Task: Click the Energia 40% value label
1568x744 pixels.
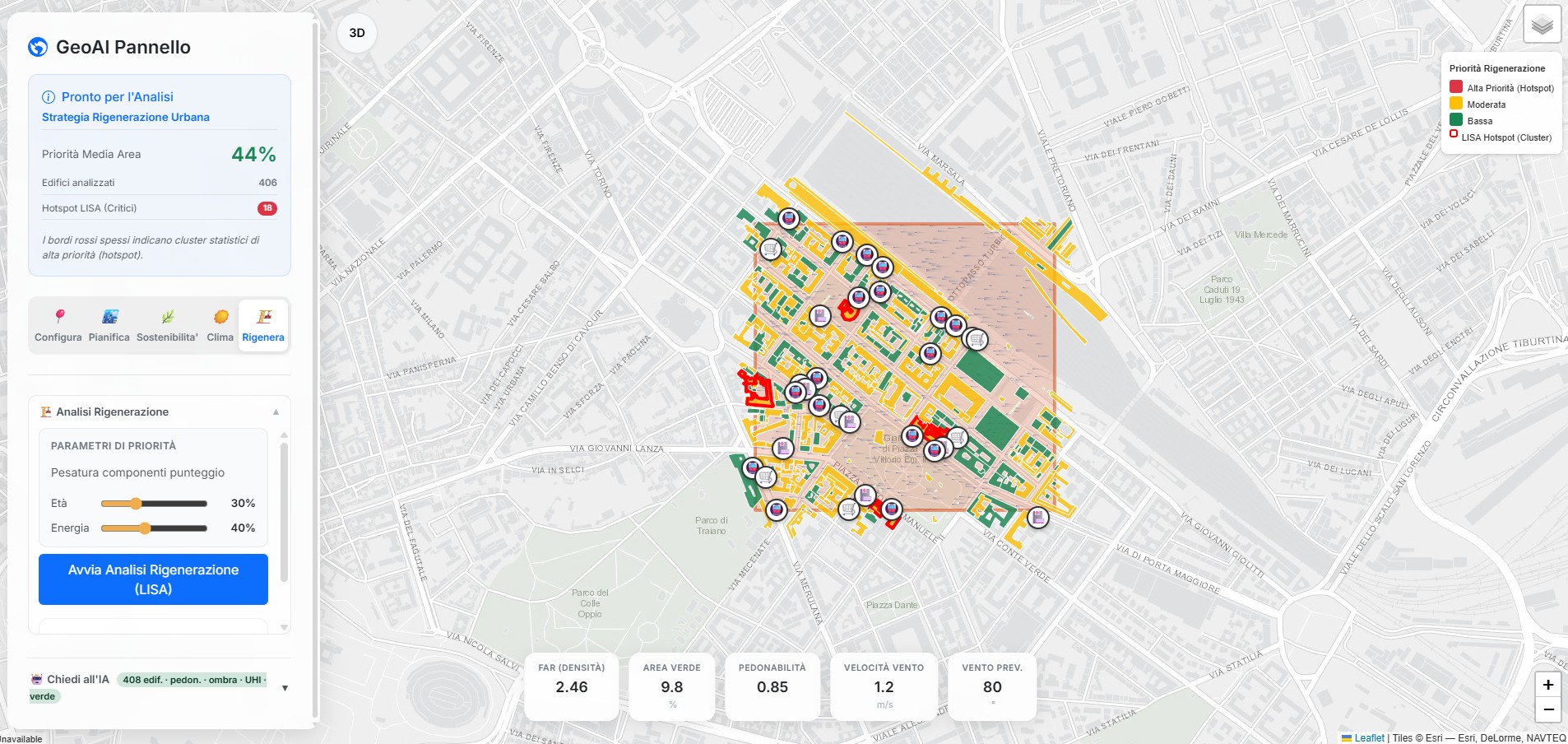Action: click(x=243, y=528)
